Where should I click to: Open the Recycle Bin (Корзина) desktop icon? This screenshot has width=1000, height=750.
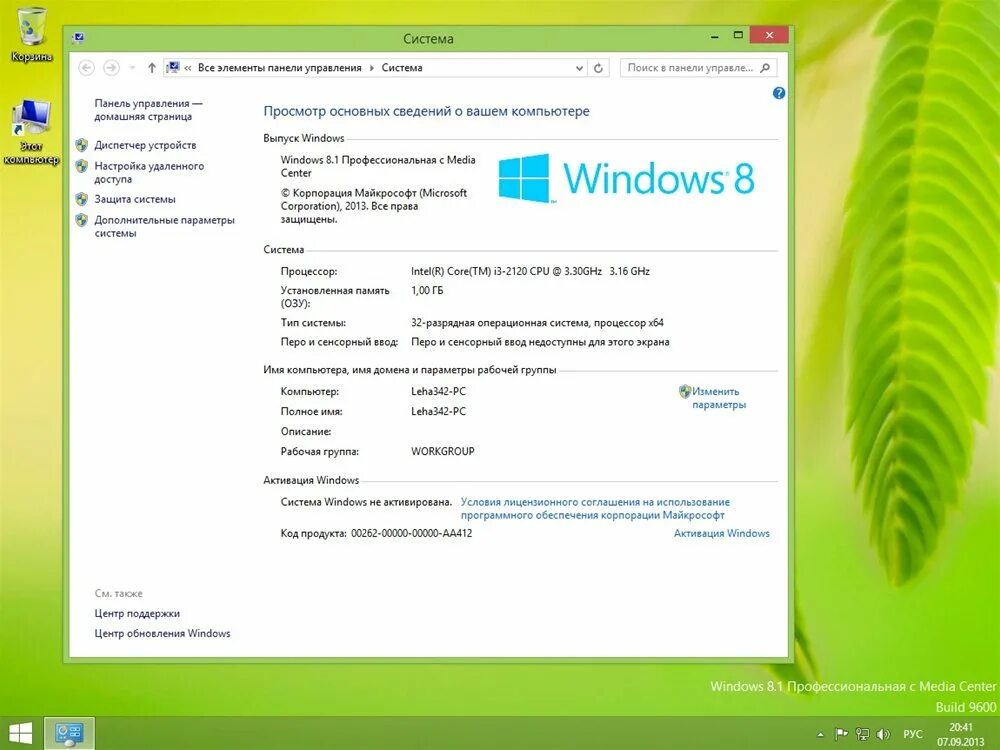click(31, 34)
